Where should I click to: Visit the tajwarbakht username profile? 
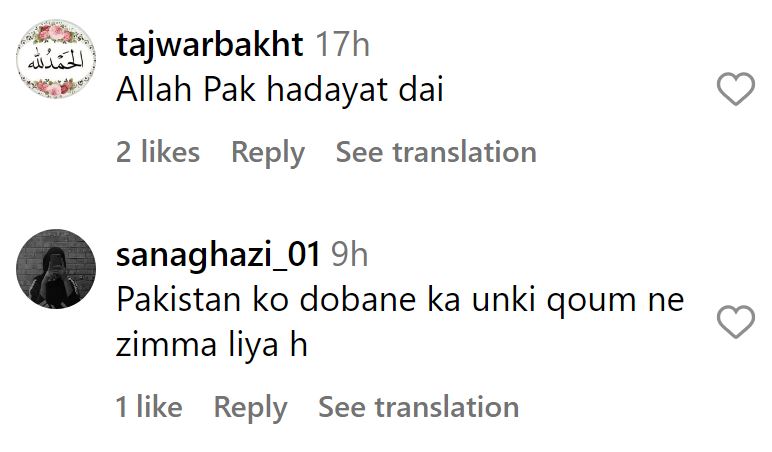coord(209,45)
